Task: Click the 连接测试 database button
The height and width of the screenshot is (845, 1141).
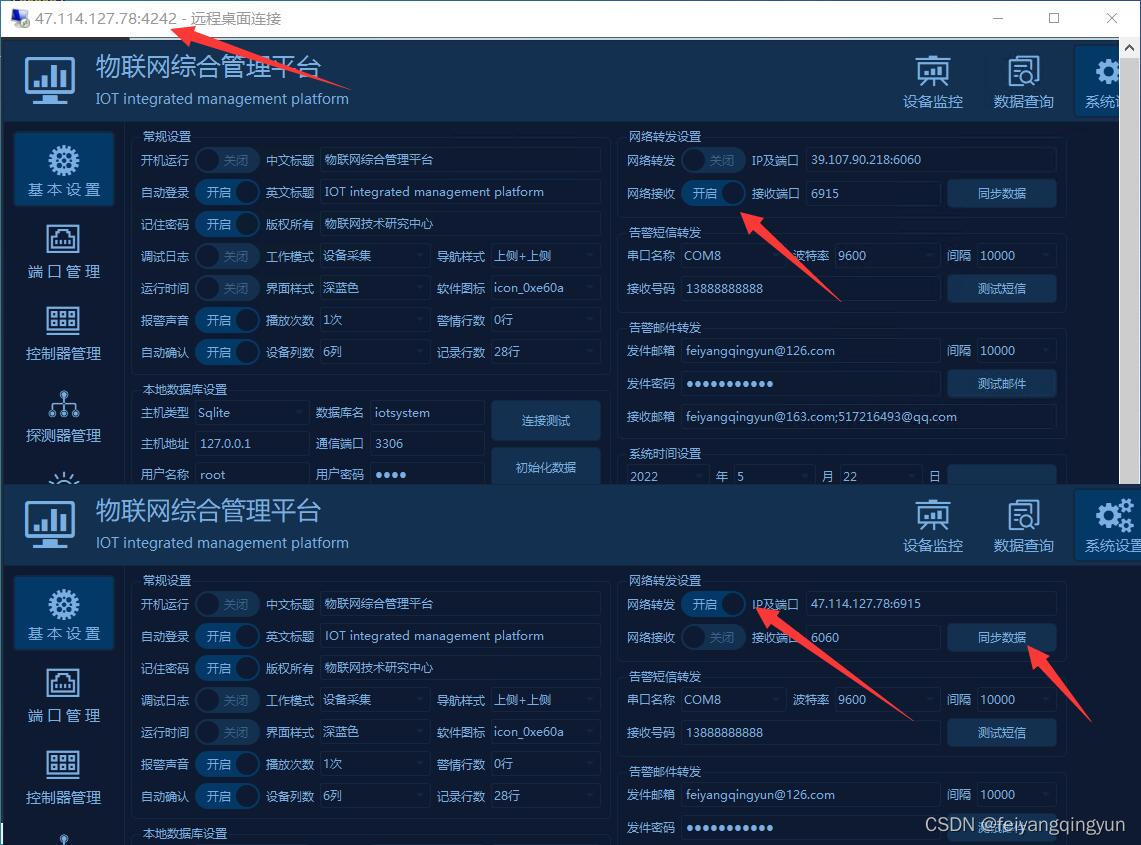Action: (x=546, y=421)
